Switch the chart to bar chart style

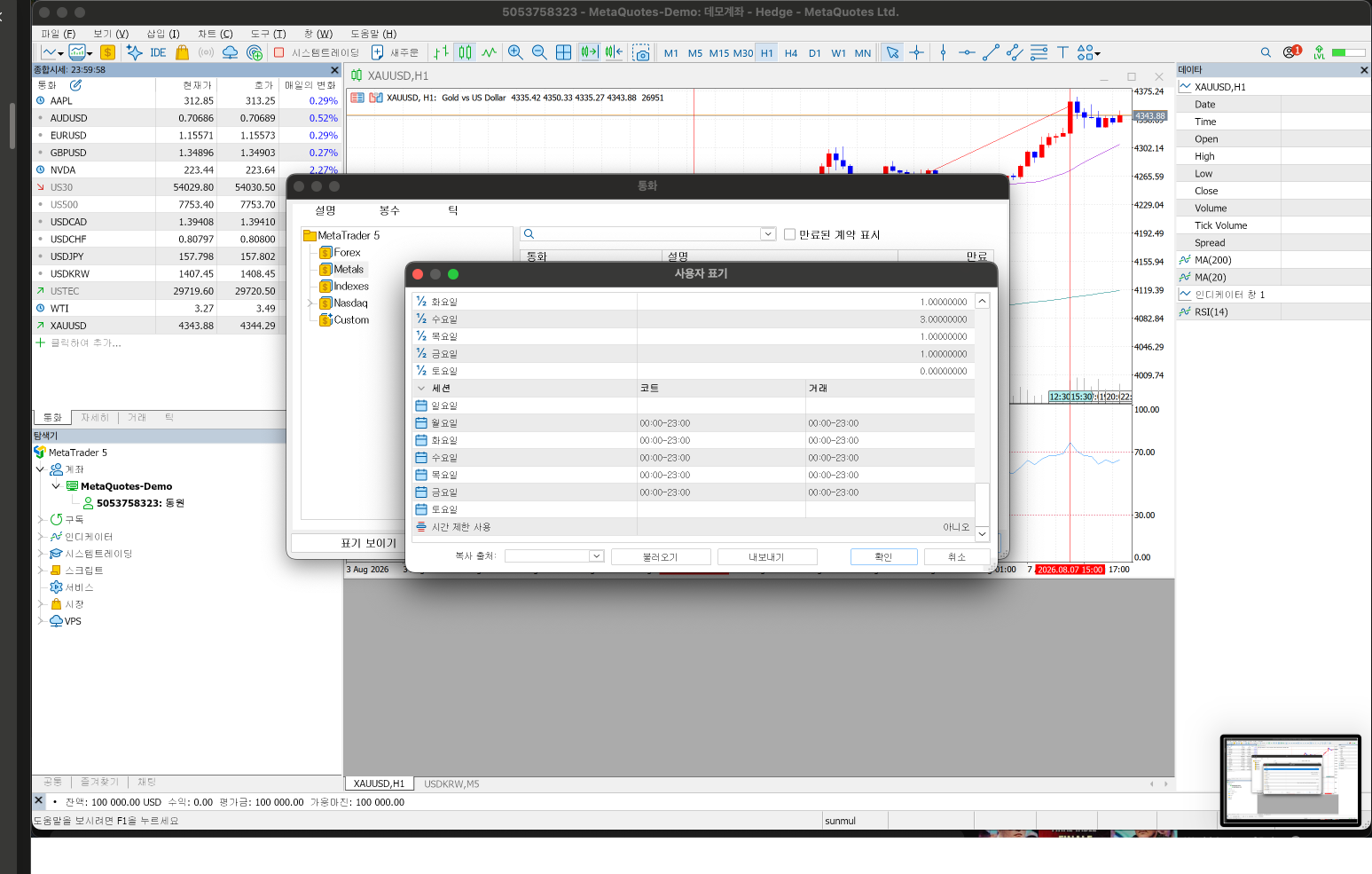[441, 52]
